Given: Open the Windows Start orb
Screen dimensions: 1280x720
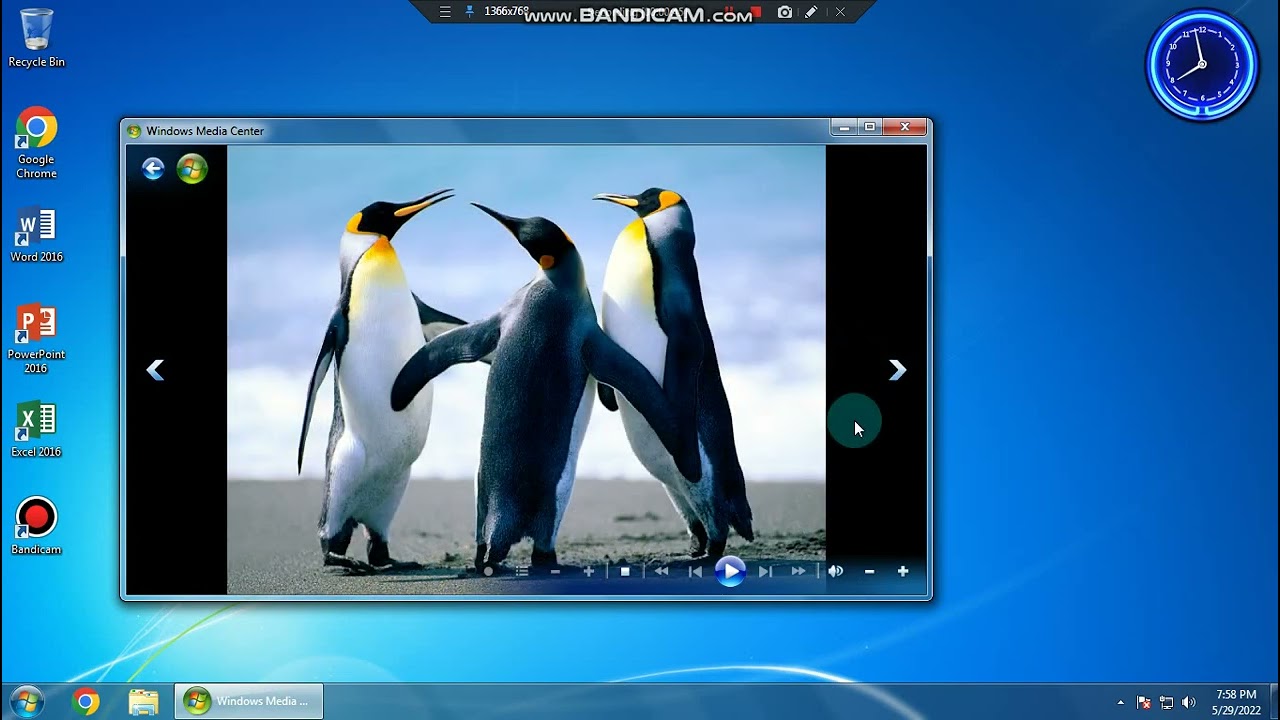Looking at the screenshot, I should 27,701.
